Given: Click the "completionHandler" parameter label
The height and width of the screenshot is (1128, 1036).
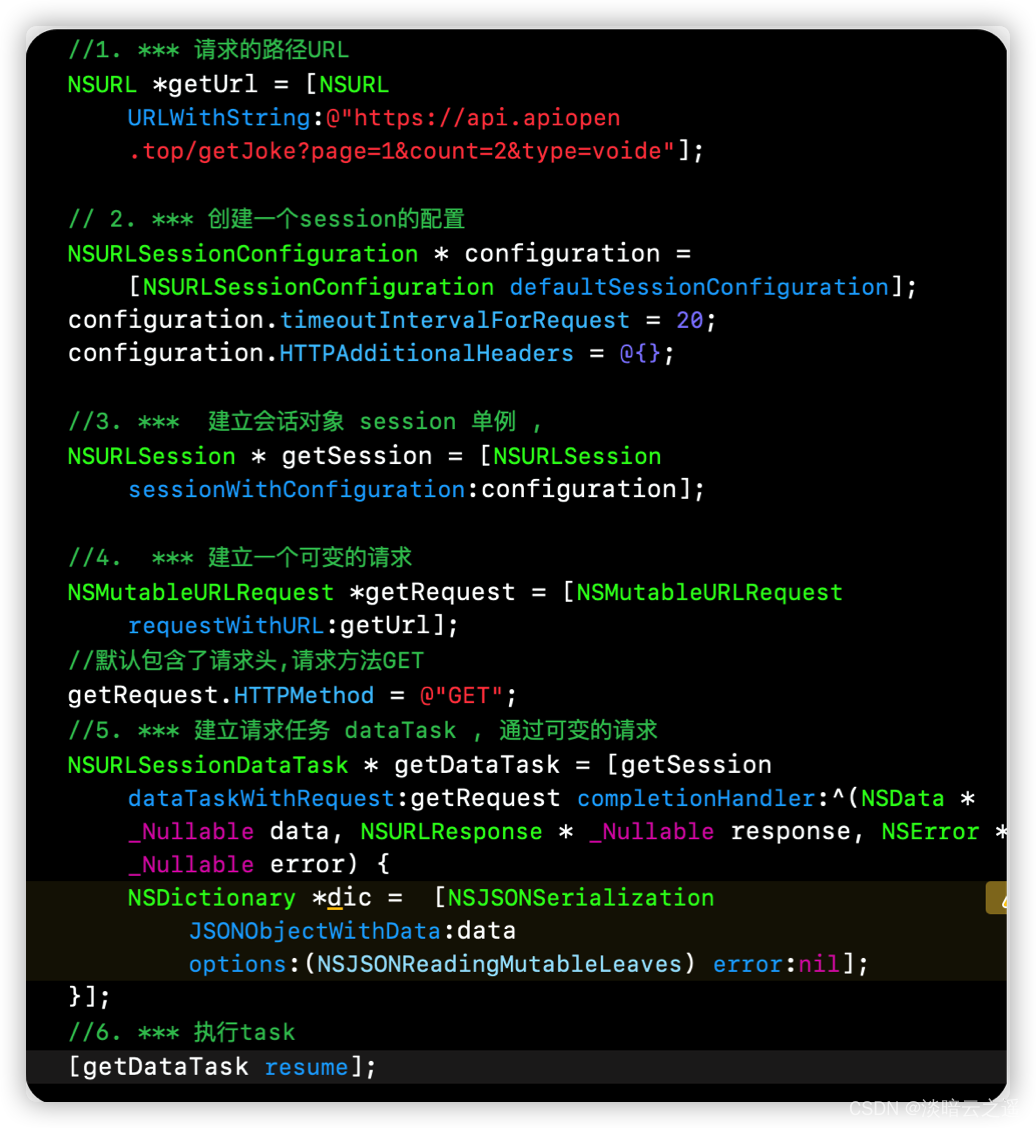Looking at the screenshot, I should [x=697, y=798].
